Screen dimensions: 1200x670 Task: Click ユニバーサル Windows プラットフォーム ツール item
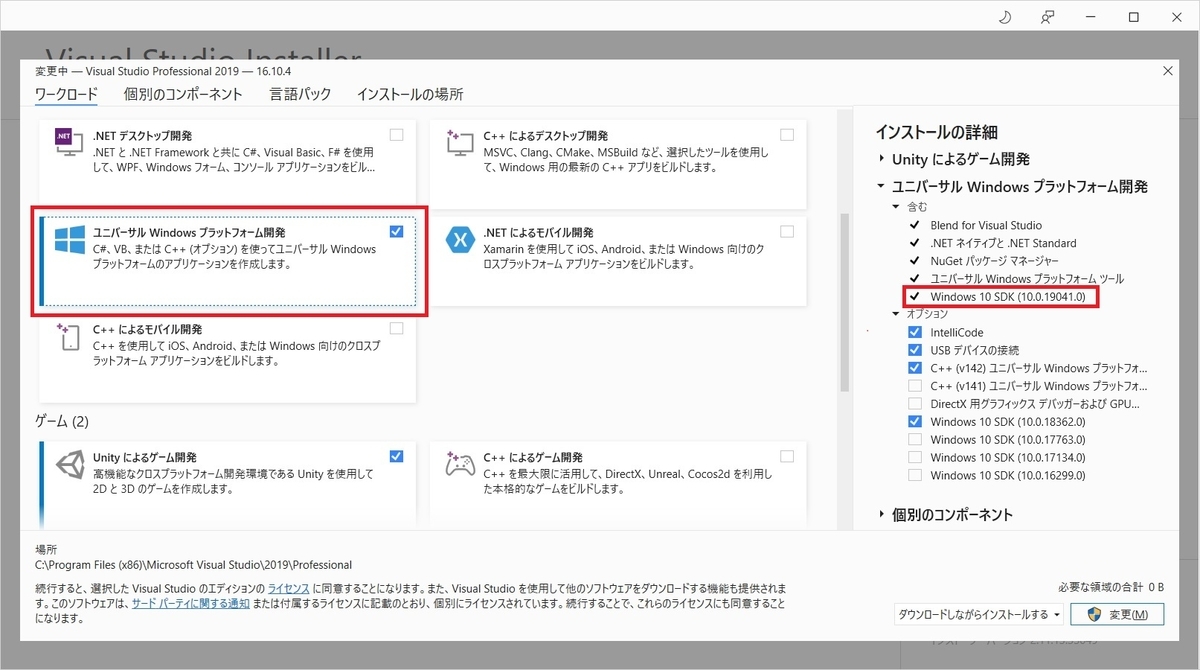[1027, 279]
